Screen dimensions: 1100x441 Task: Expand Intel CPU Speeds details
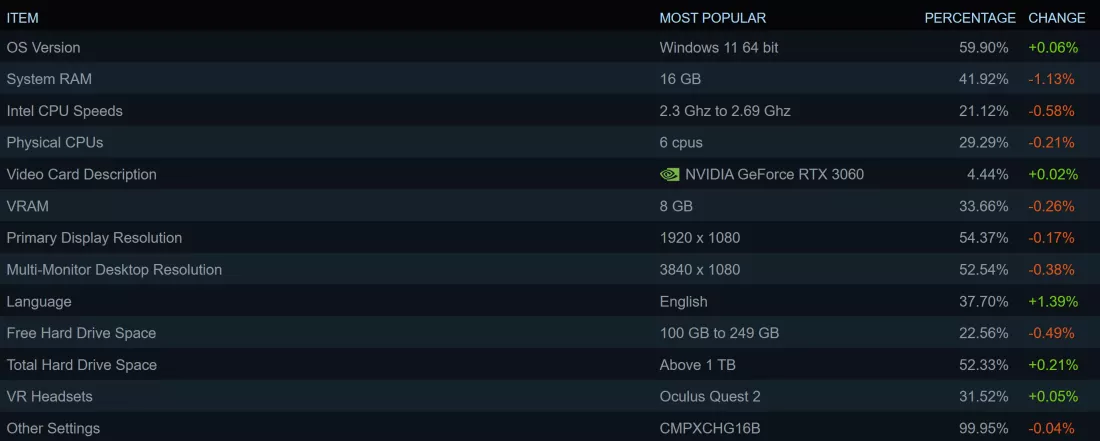click(550, 111)
